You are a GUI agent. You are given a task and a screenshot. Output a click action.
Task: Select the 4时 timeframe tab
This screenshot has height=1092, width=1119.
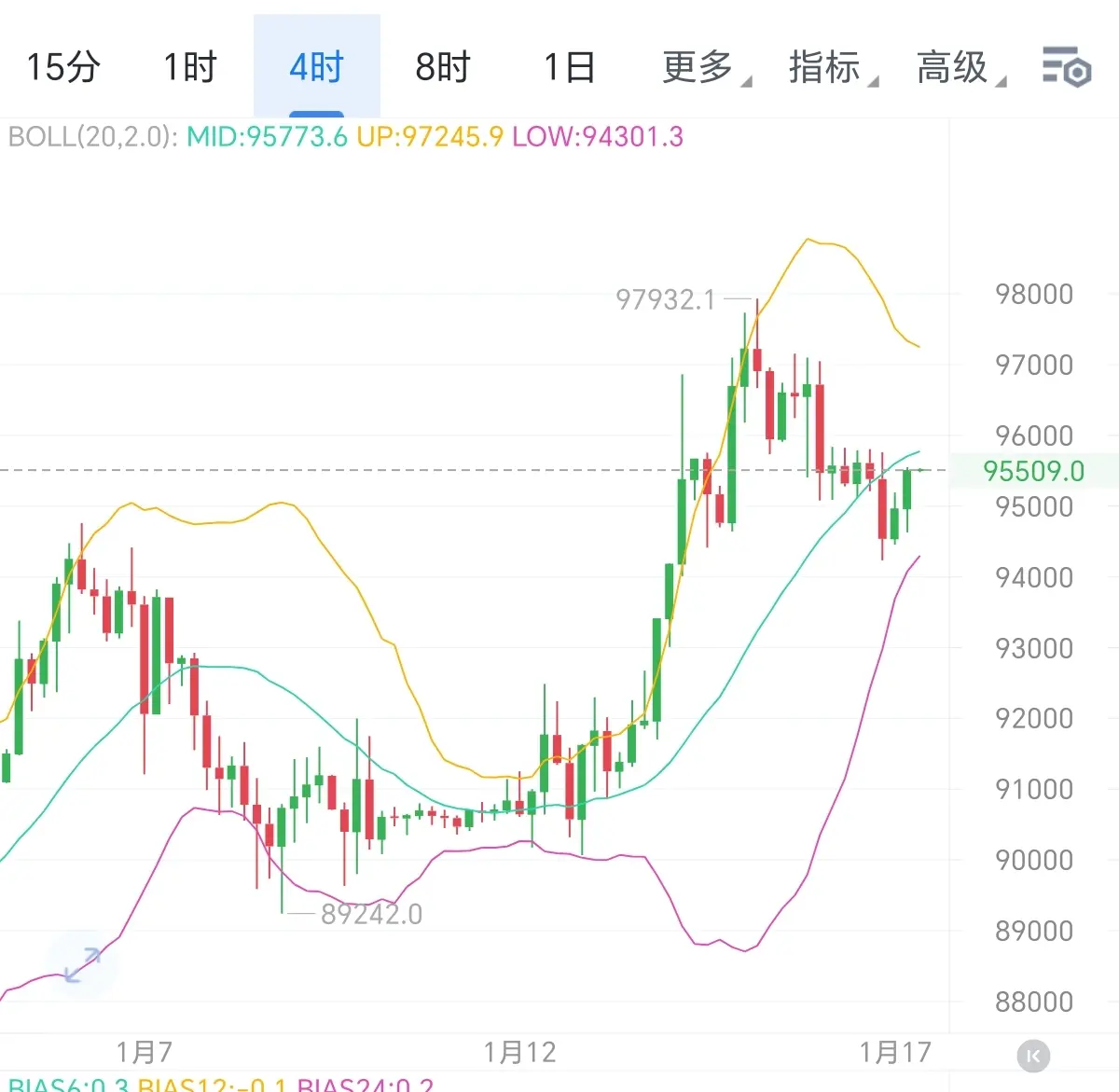(x=317, y=67)
